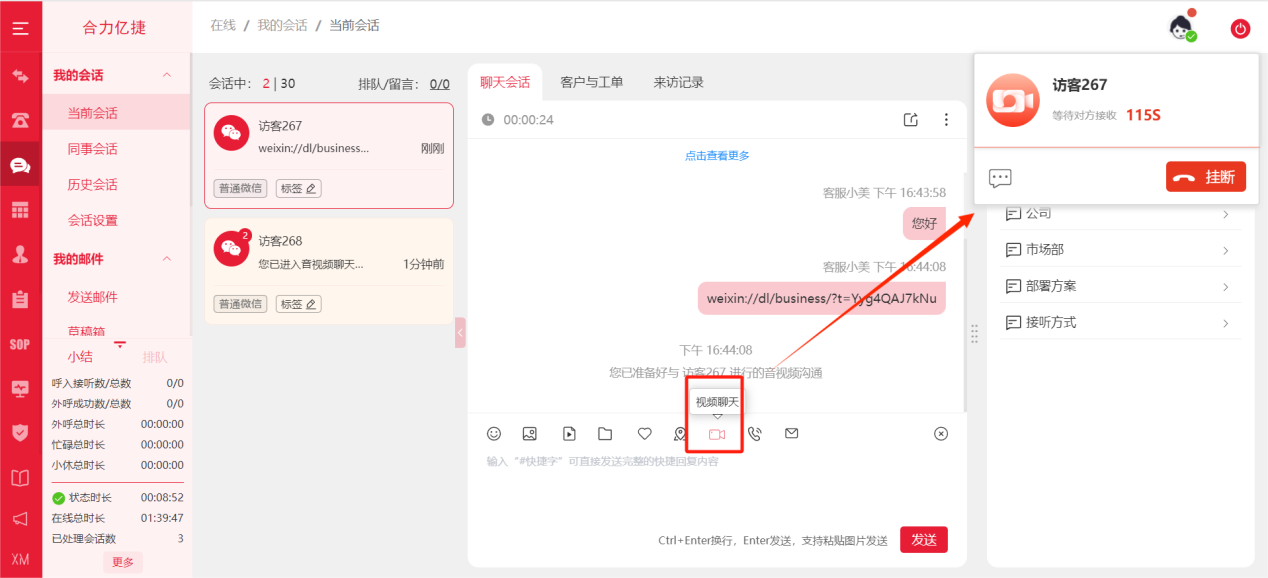Click the heart icon in chat toolbar

coord(645,434)
